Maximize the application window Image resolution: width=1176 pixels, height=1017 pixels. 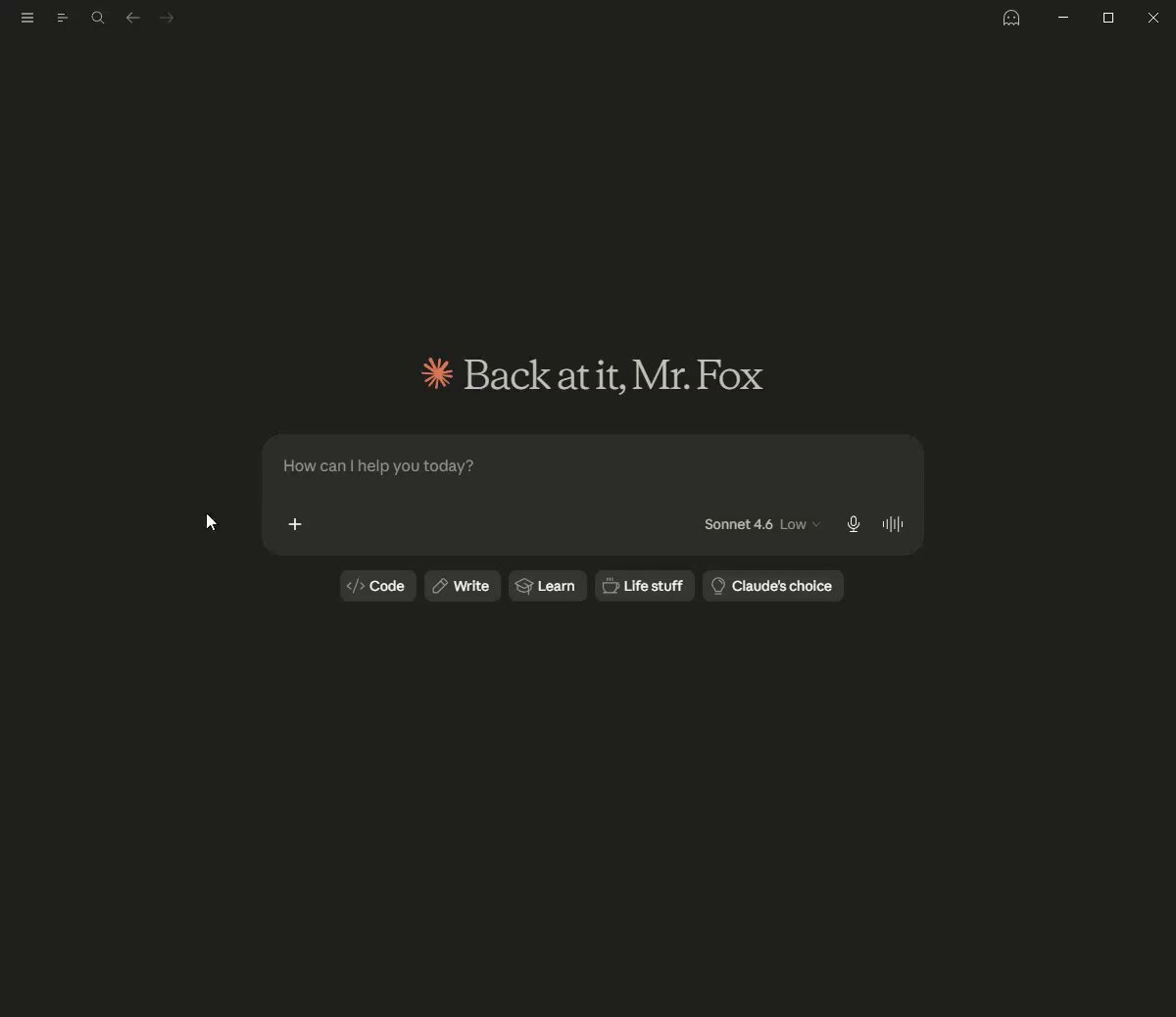click(x=1108, y=18)
